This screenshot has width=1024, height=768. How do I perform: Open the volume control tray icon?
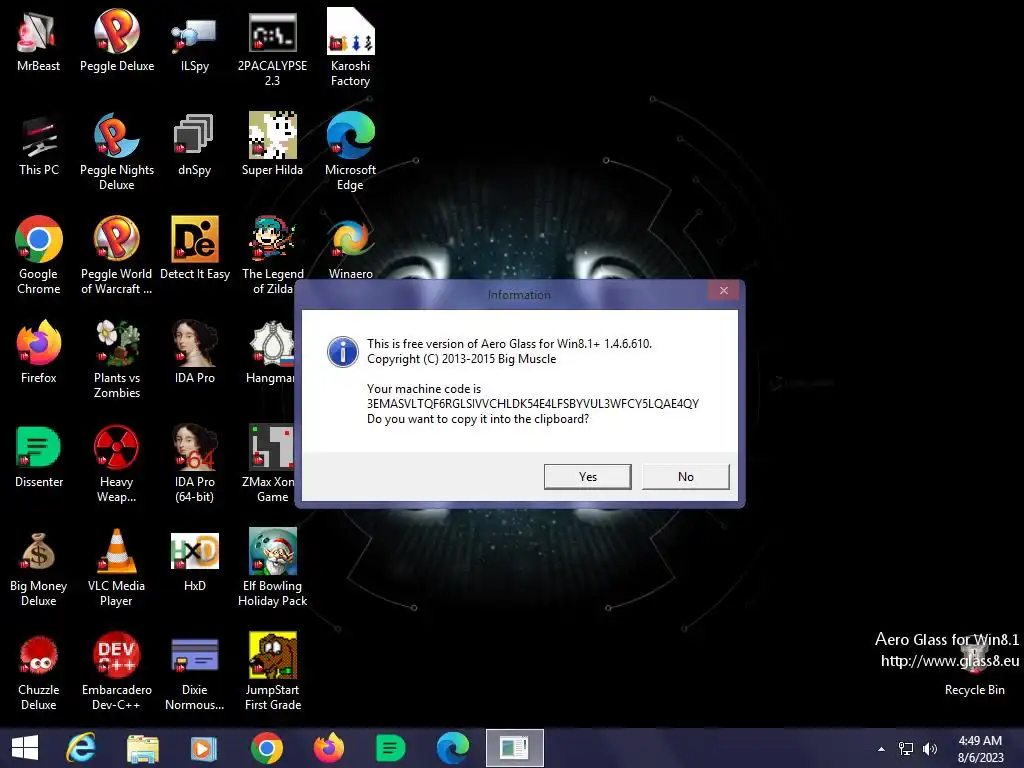(930, 748)
